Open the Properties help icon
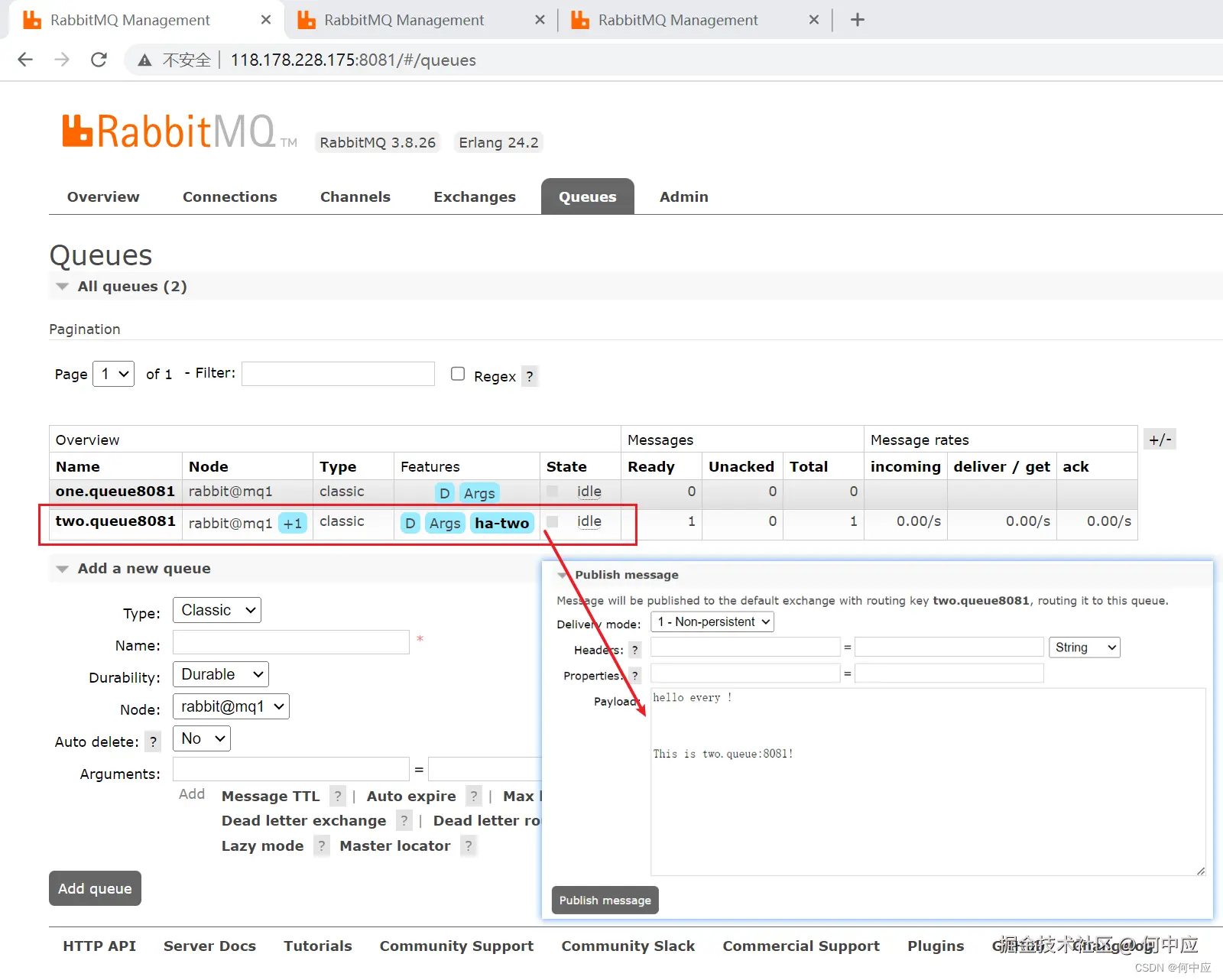Viewport: 1223px width, 980px height. [634, 676]
